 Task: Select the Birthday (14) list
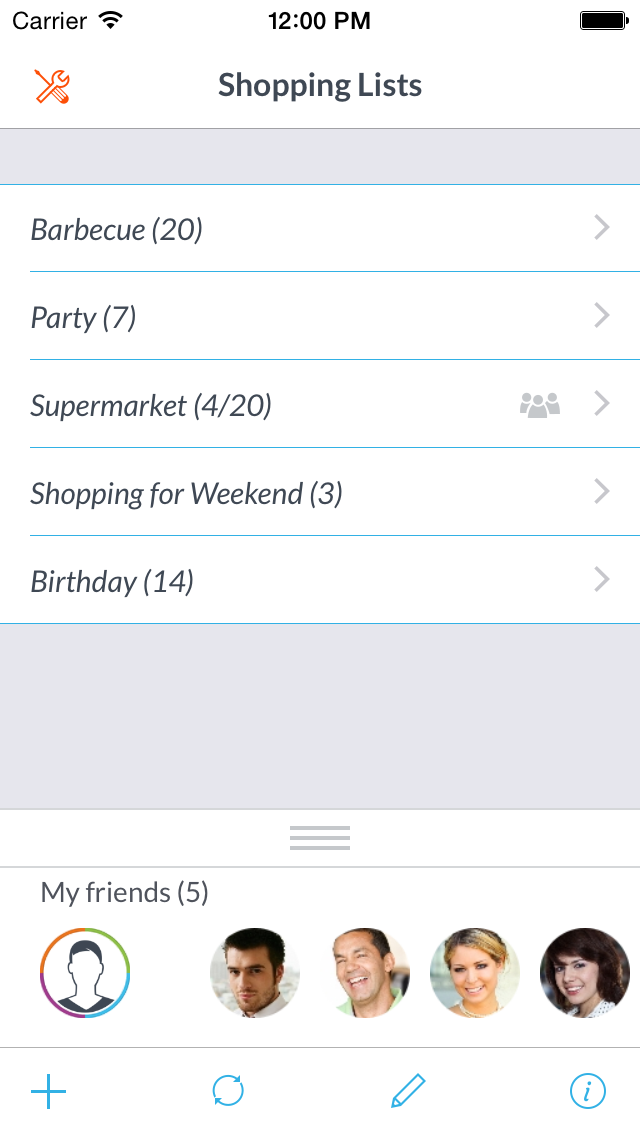coord(112,582)
